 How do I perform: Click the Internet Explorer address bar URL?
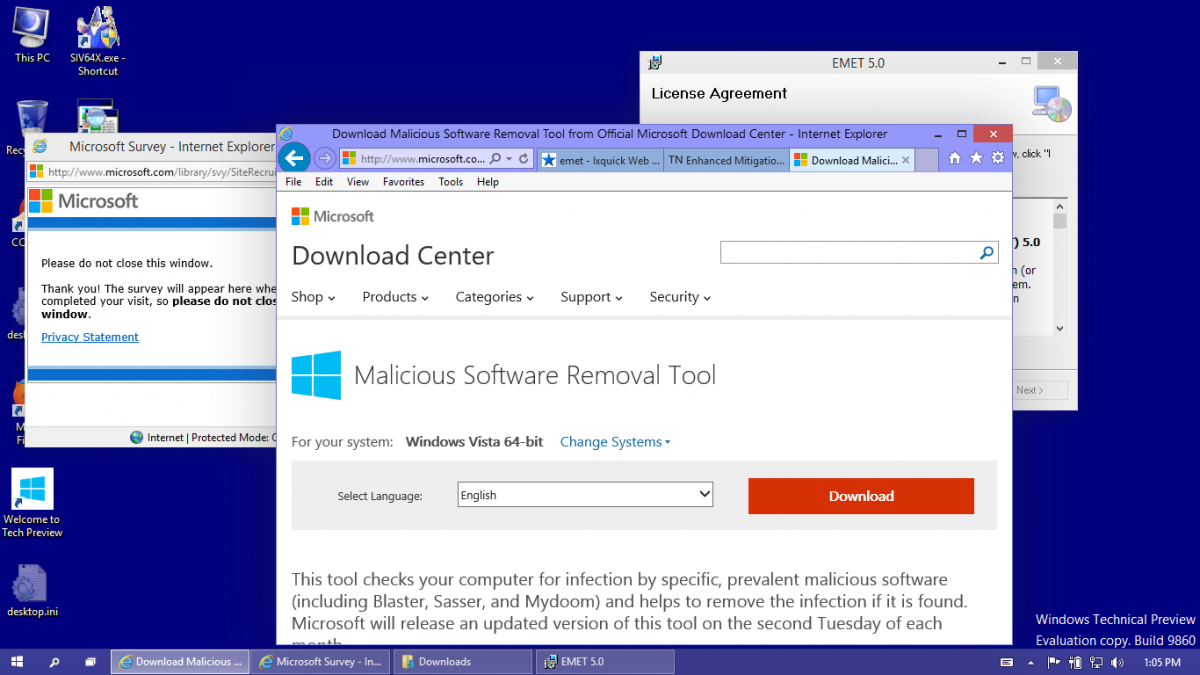(422, 159)
